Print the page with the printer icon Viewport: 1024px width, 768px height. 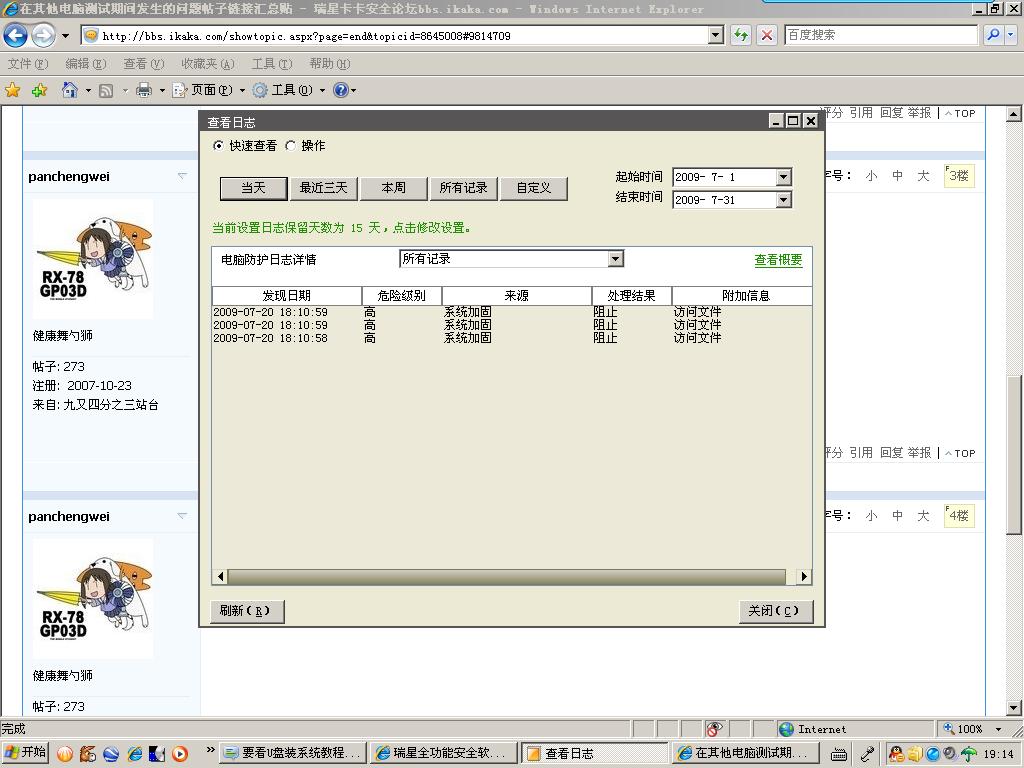[144, 90]
